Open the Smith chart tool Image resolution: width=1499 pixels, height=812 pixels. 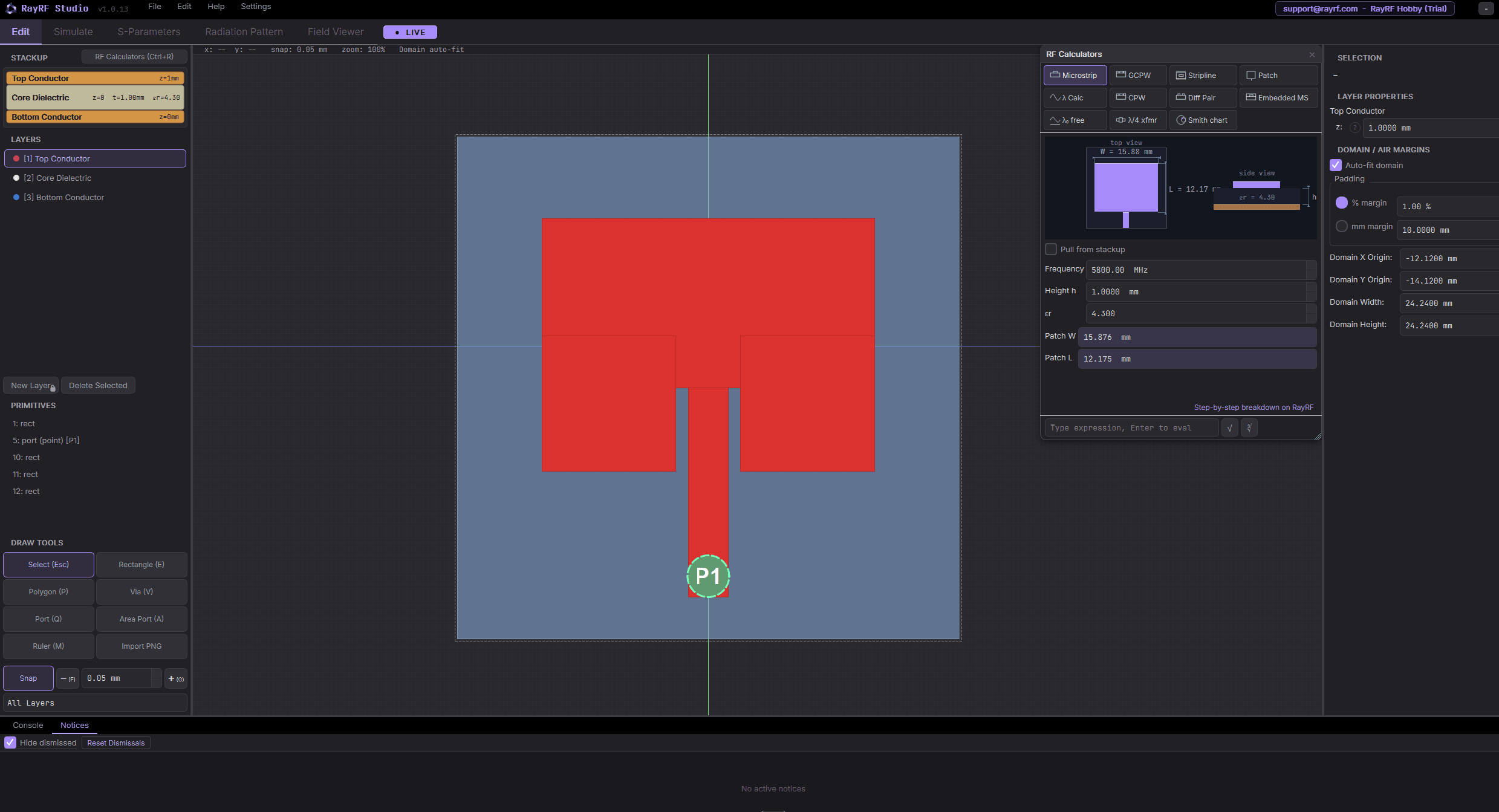point(1202,120)
